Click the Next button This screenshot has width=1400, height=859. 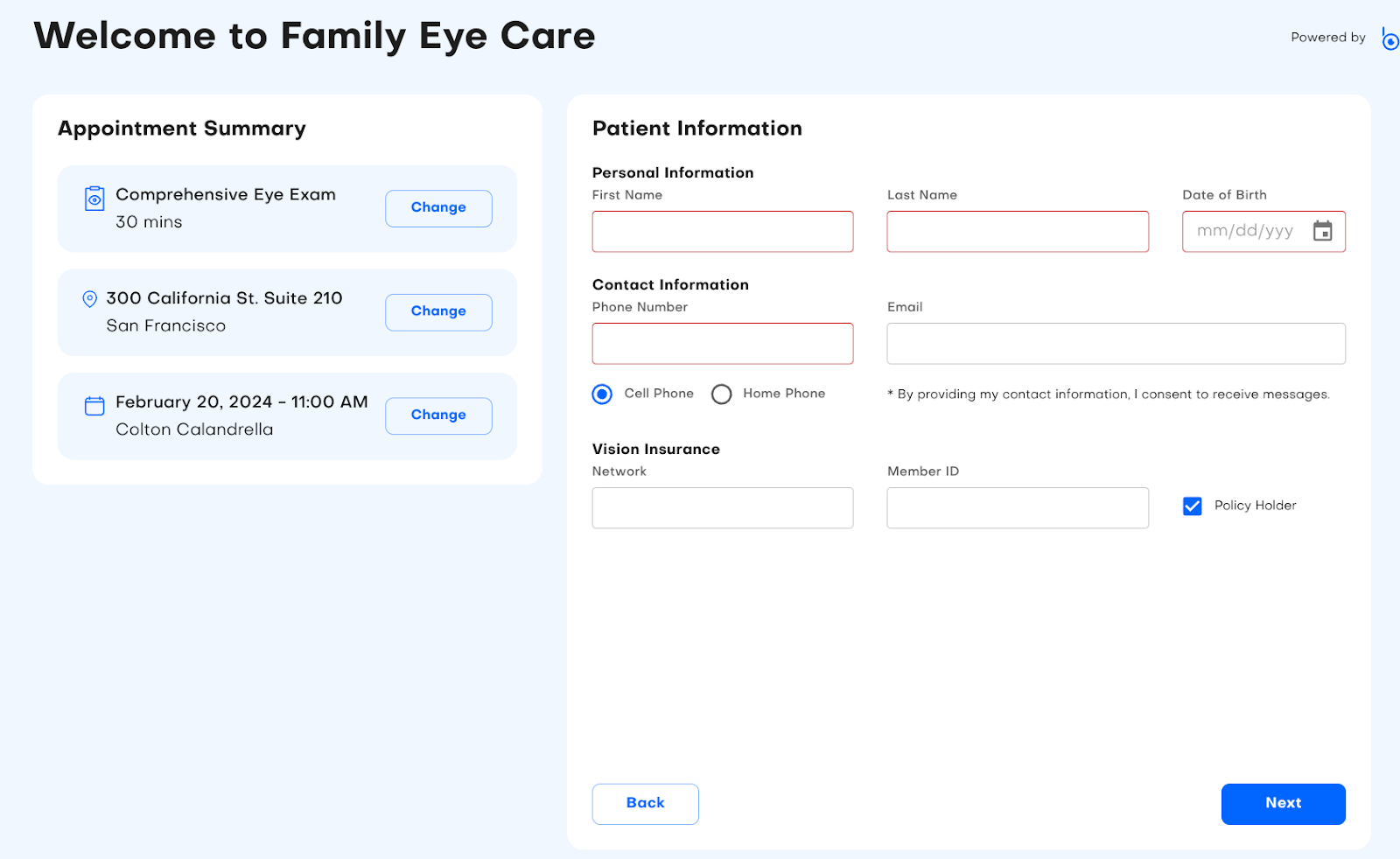click(1282, 803)
